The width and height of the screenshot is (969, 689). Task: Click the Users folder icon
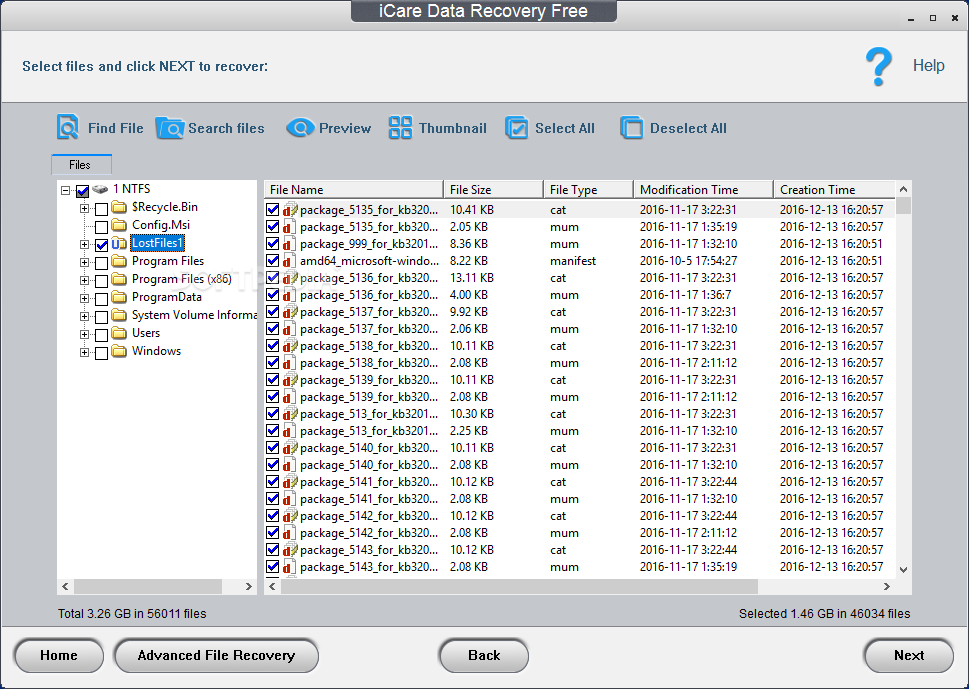[x=119, y=332]
